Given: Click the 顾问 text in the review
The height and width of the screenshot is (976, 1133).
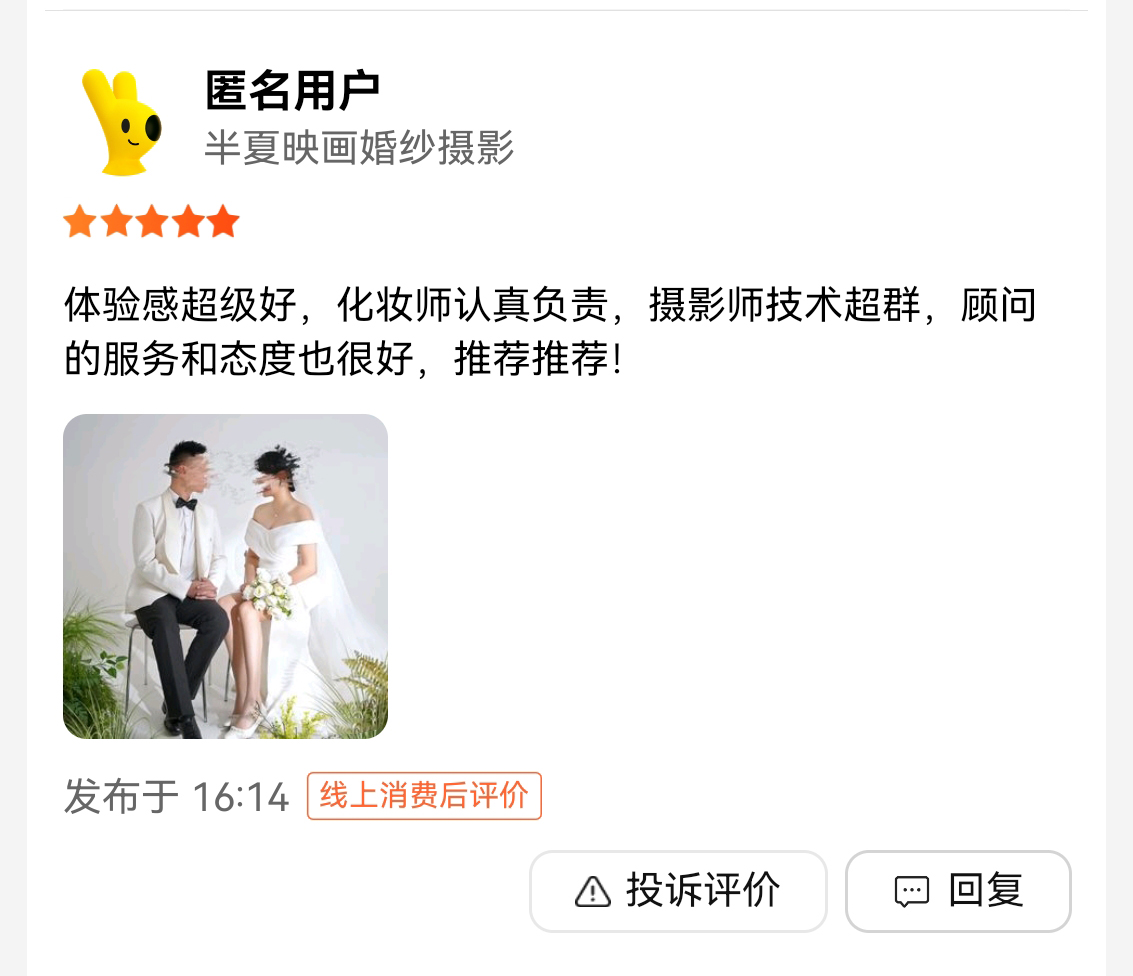Looking at the screenshot, I should 999,304.
